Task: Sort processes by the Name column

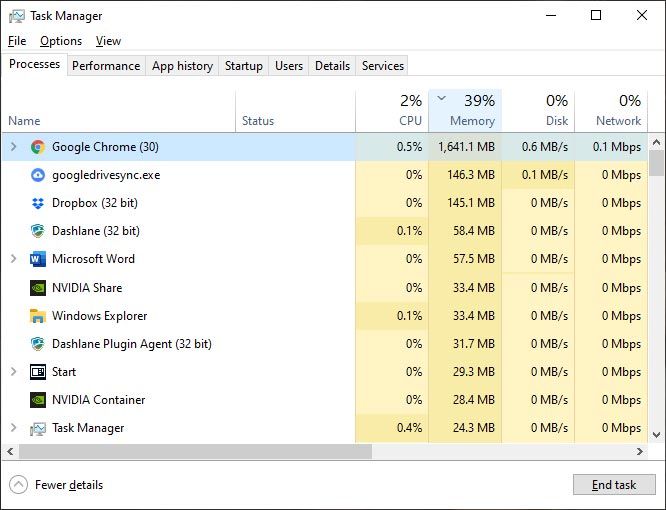Action: point(119,111)
